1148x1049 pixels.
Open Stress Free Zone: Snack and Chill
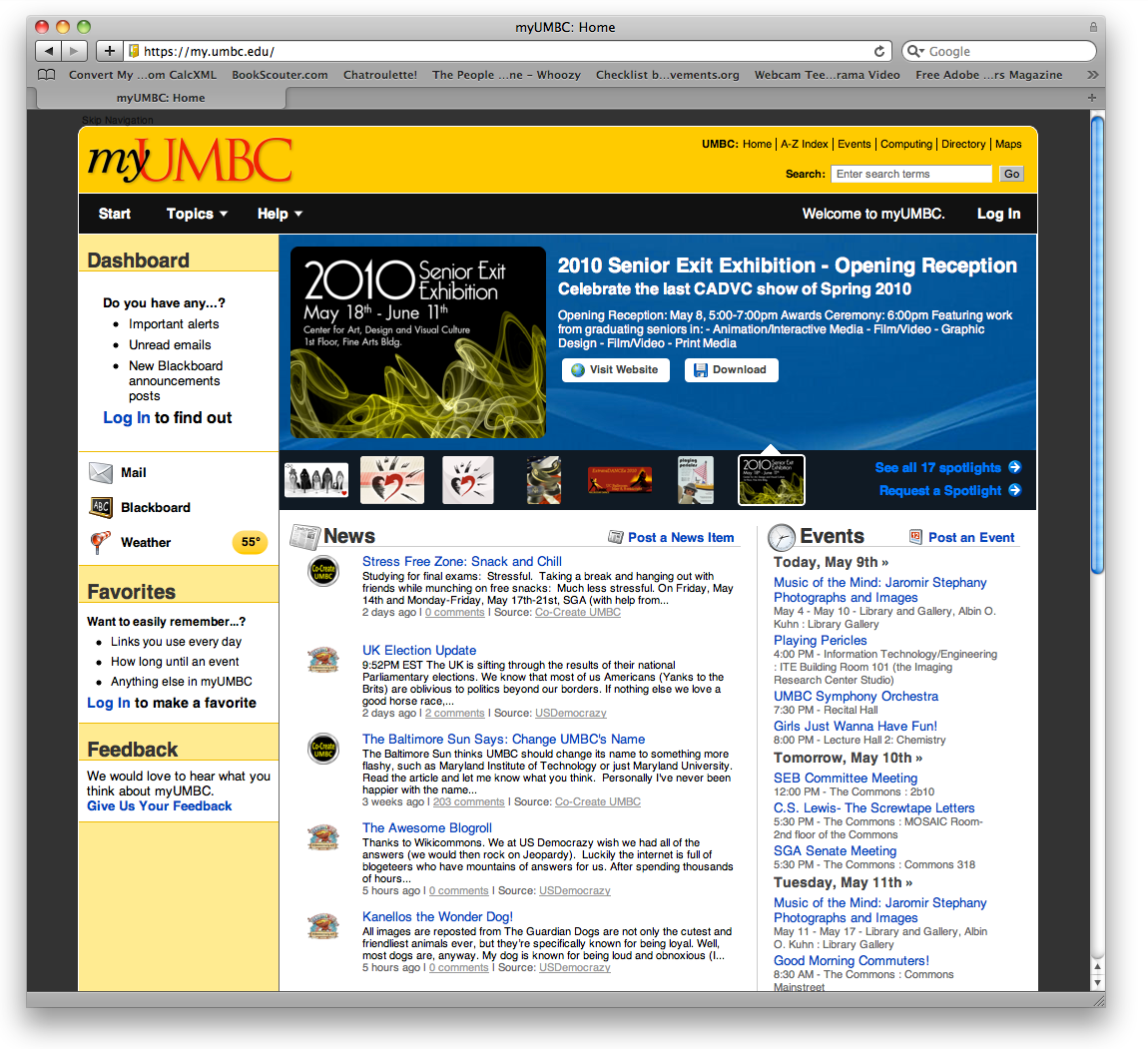click(x=462, y=562)
